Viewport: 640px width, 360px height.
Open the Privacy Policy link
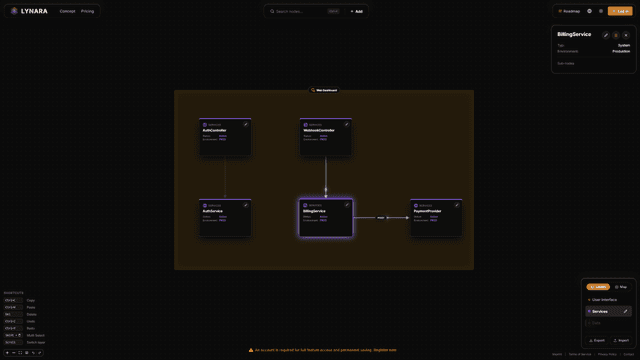point(607,354)
